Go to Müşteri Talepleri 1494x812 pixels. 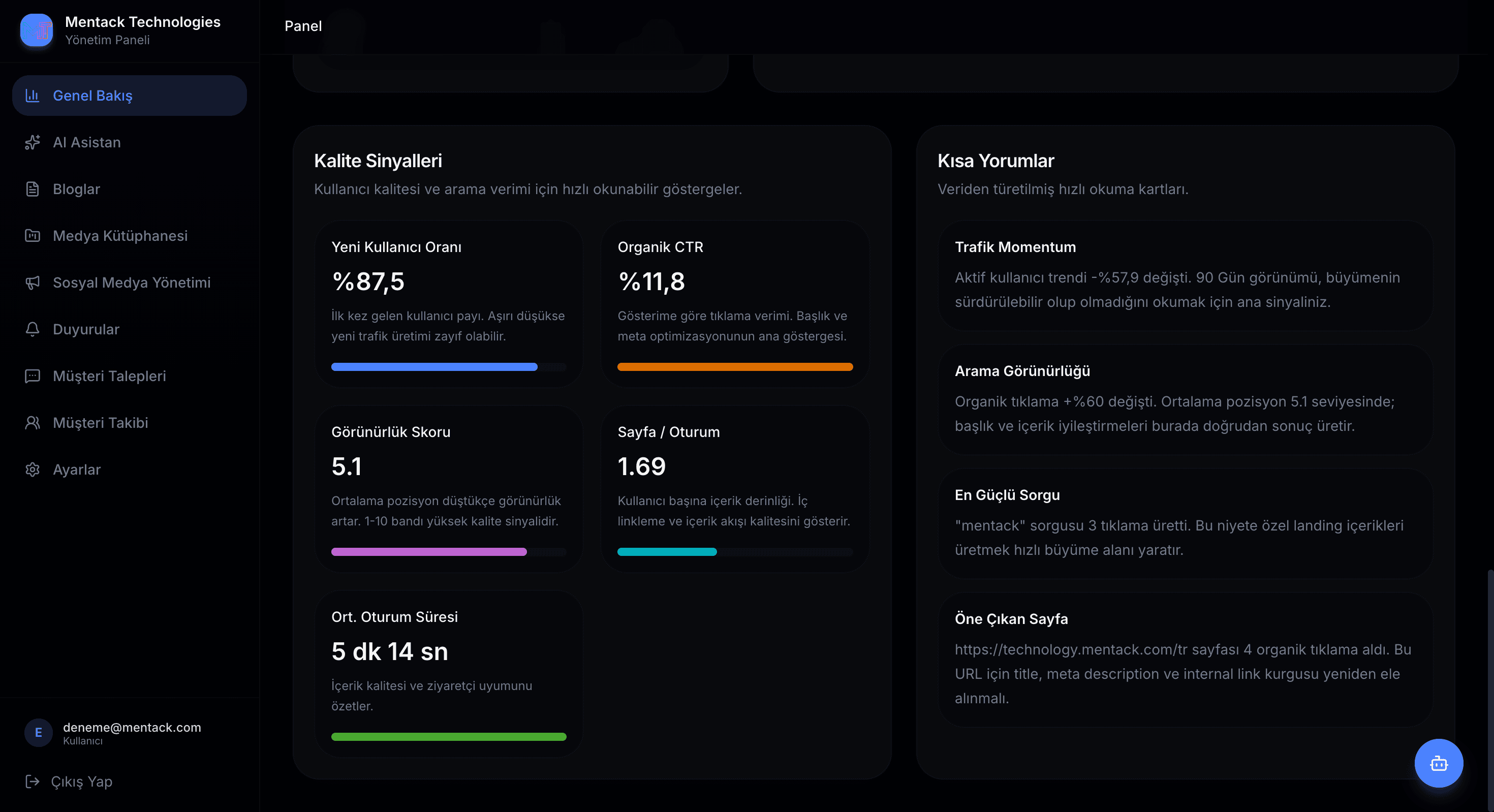click(x=130, y=376)
